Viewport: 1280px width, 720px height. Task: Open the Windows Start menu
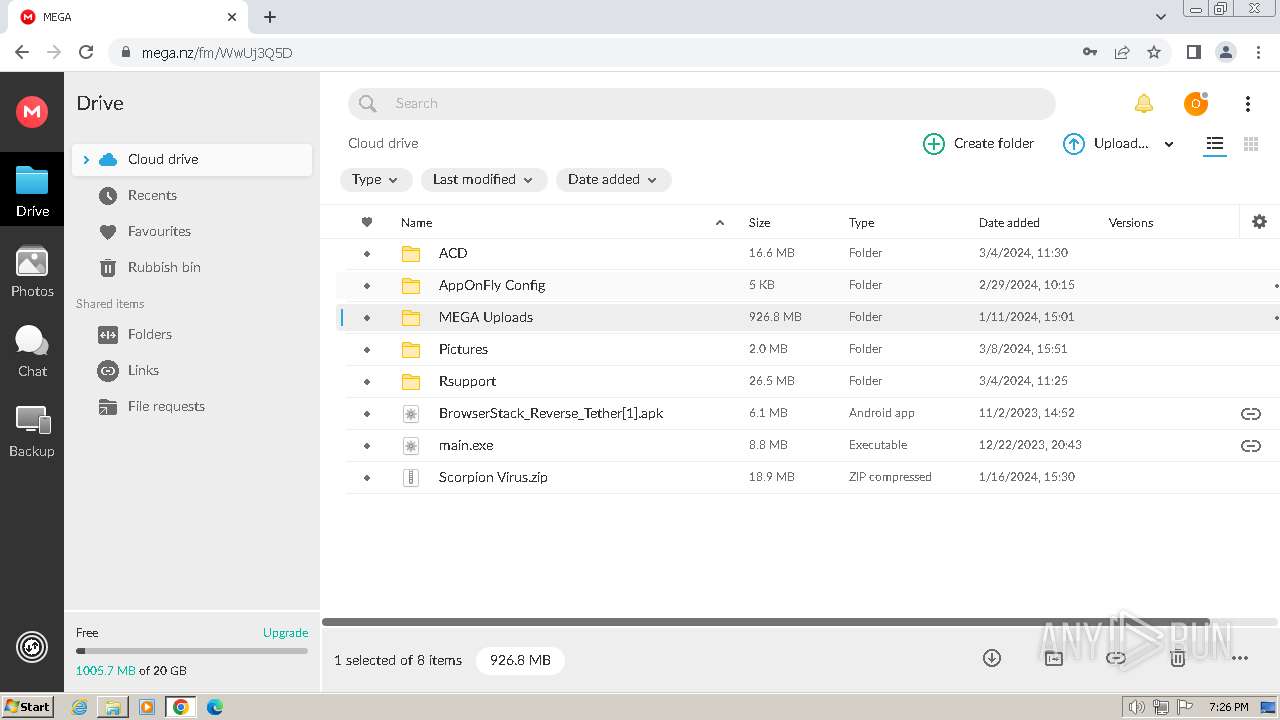pyautogui.click(x=27, y=707)
